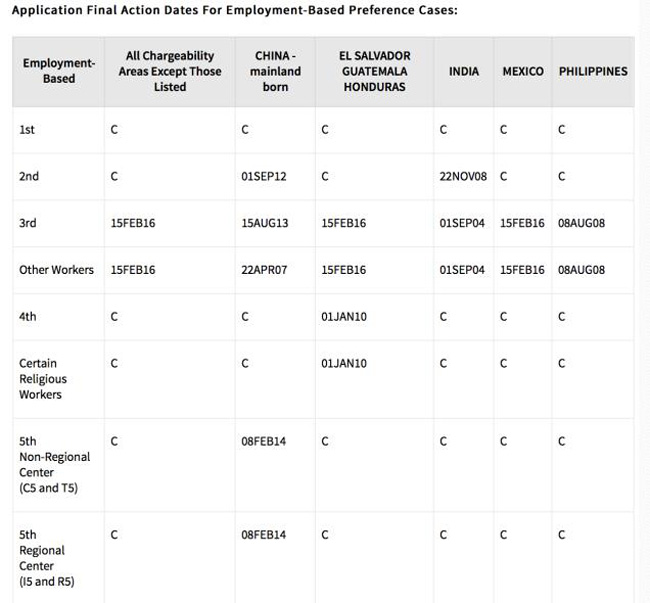Click the Philippines 08AUG08 date in 3rd row

pos(581,224)
